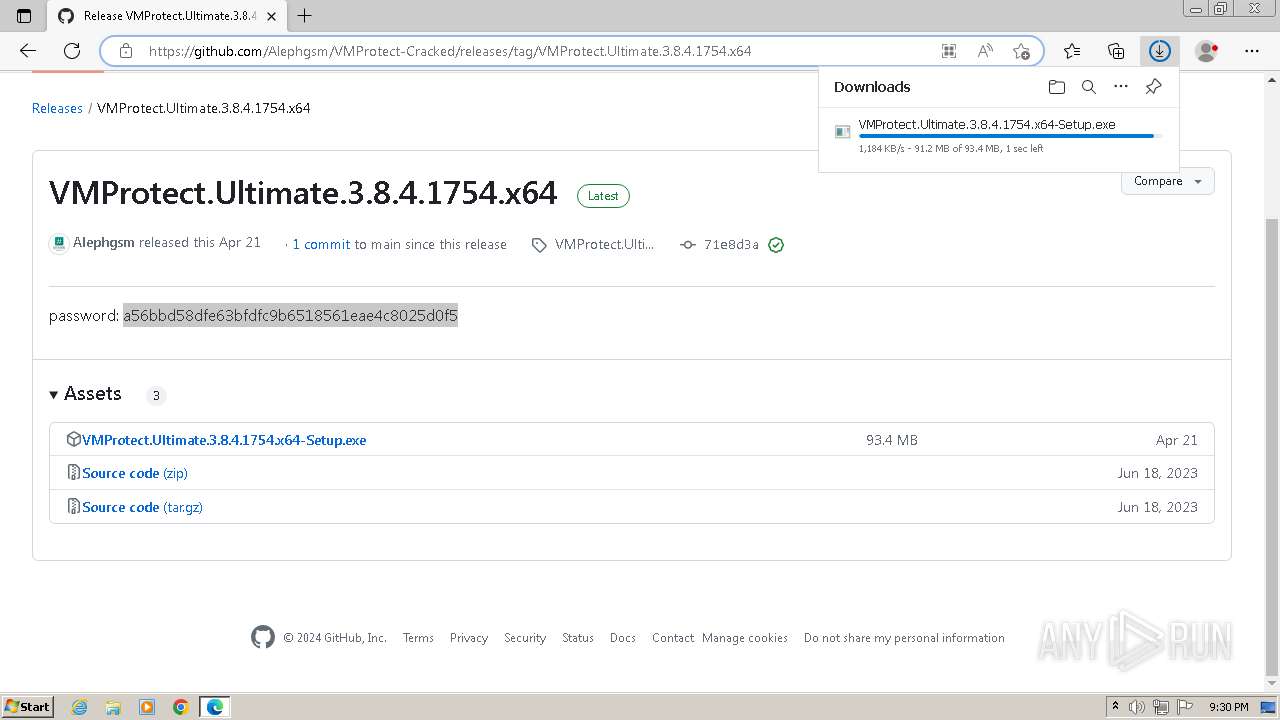Image resolution: width=1280 pixels, height=720 pixels.
Task: Pin the Downloads panel
Action: coord(1153,87)
